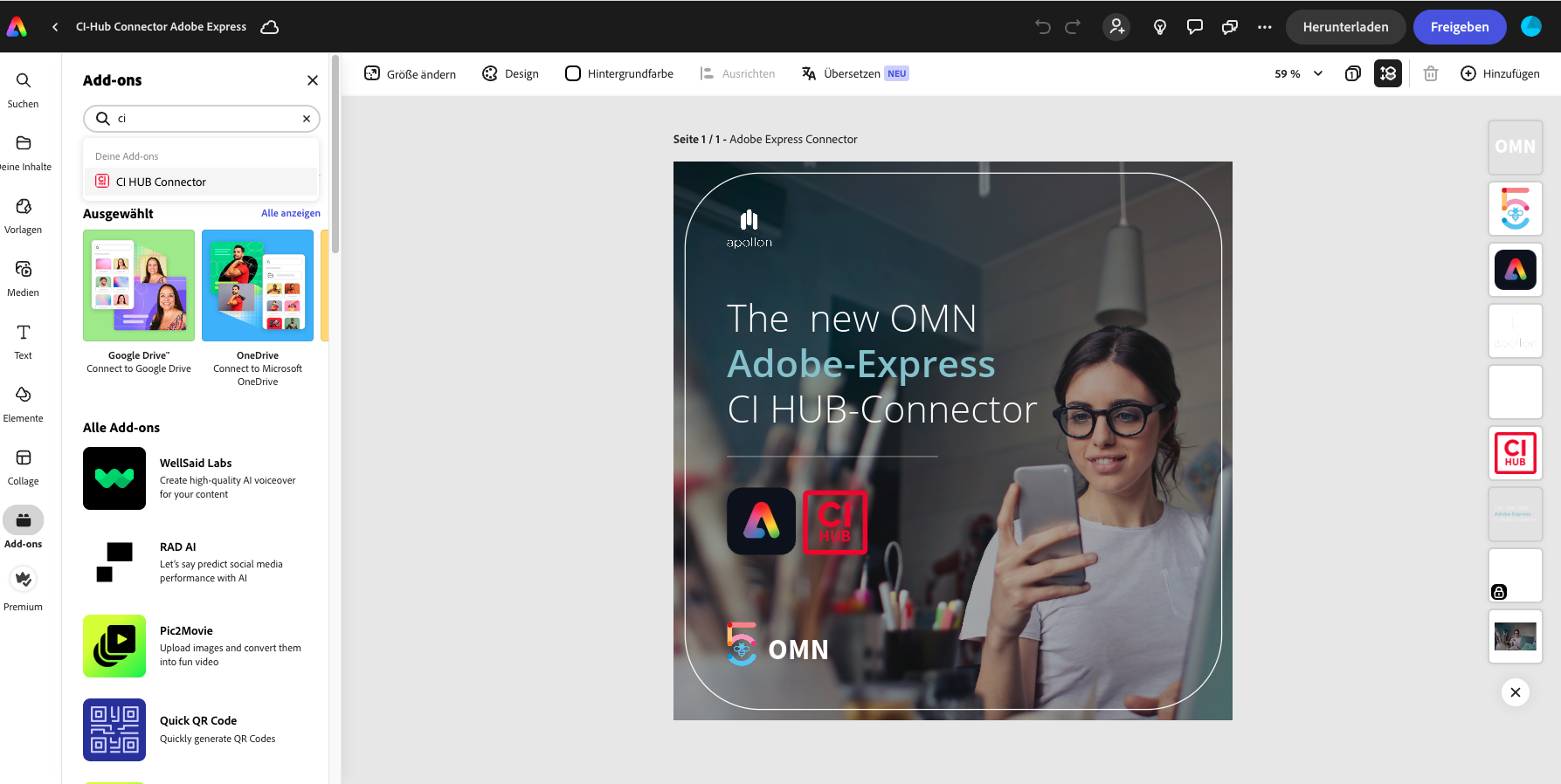Open Elemente in the left sidebar
The image size is (1561, 784).
[x=24, y=404]
